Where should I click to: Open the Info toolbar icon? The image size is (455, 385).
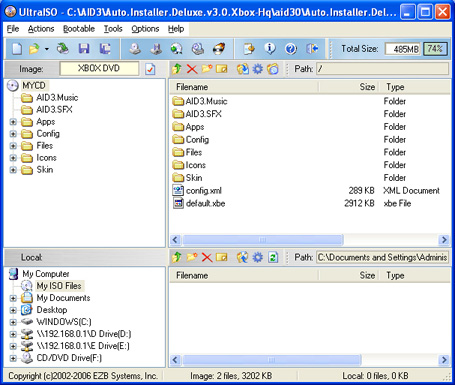tap(270, 49)
